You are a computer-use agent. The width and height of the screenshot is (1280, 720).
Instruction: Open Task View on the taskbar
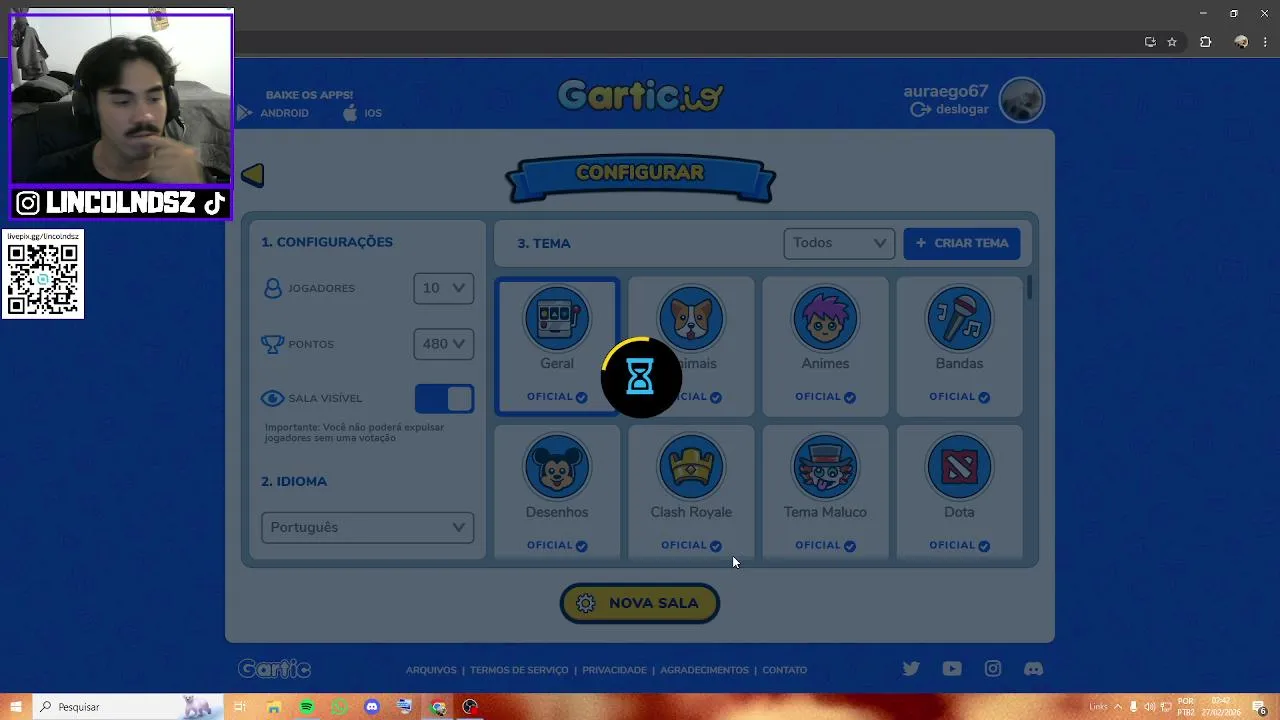240,707
